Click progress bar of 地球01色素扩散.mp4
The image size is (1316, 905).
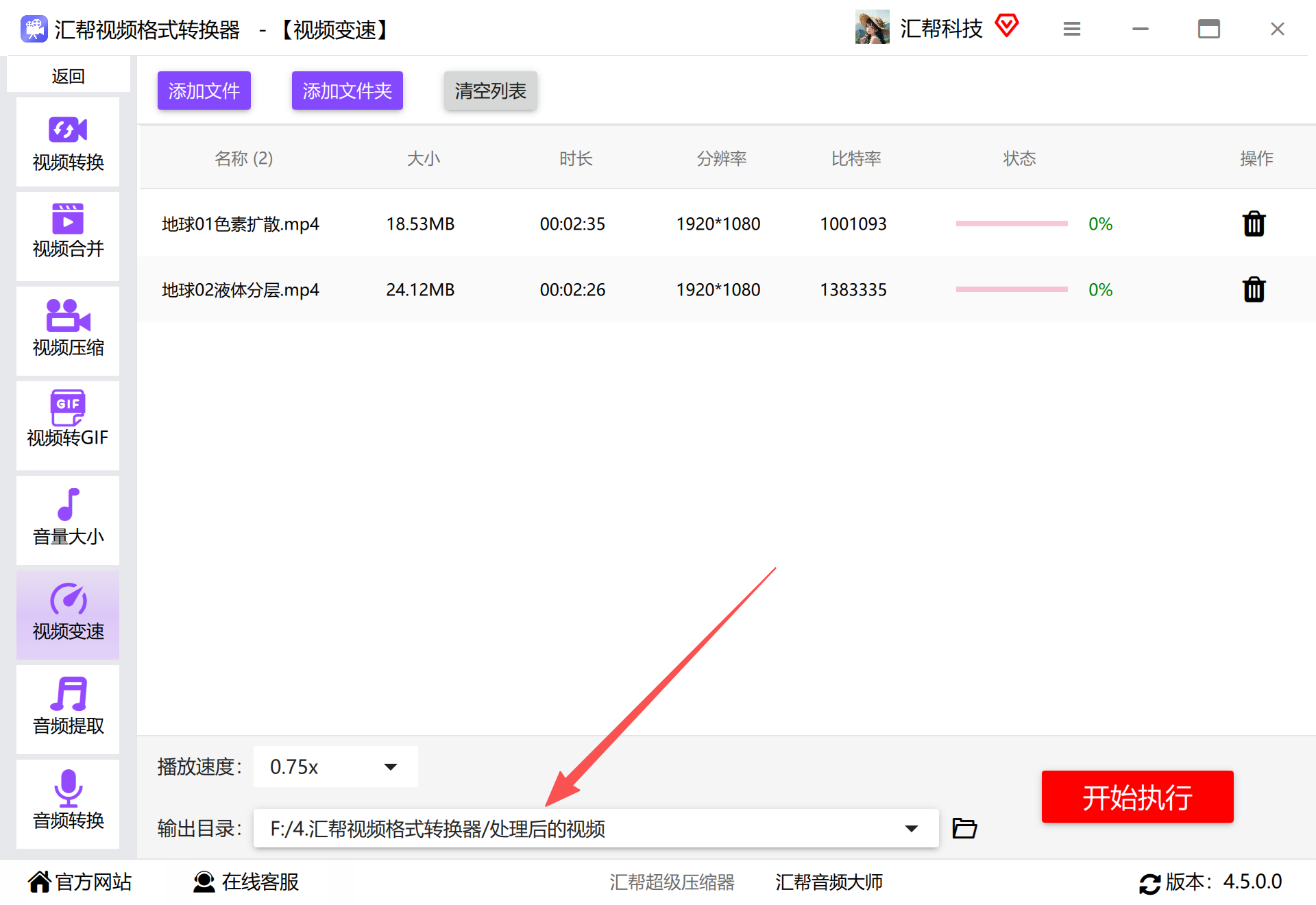tap(1012, 224)
